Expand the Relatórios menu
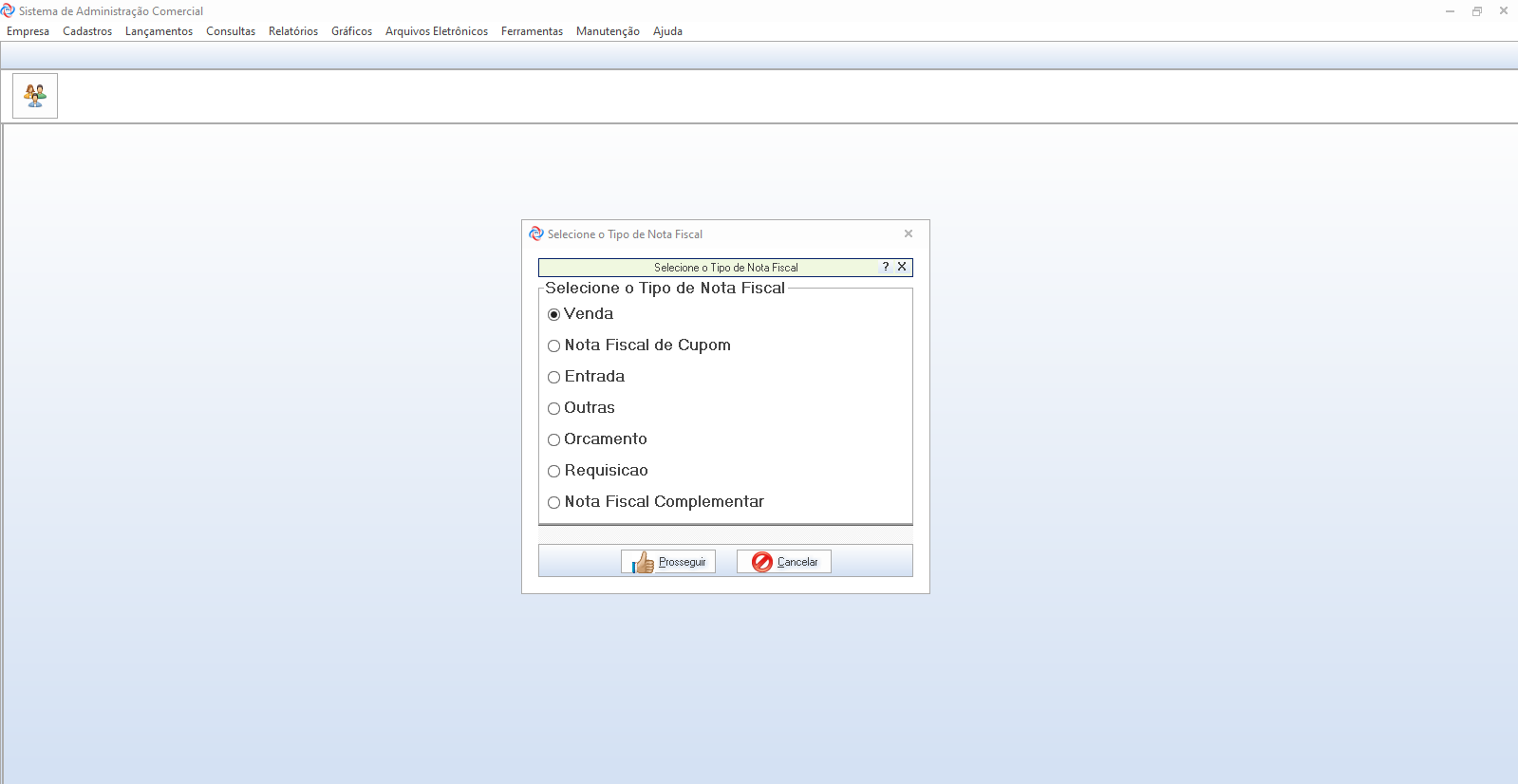The height and width of the screenshot is (784, 1518). click(293, 31)
